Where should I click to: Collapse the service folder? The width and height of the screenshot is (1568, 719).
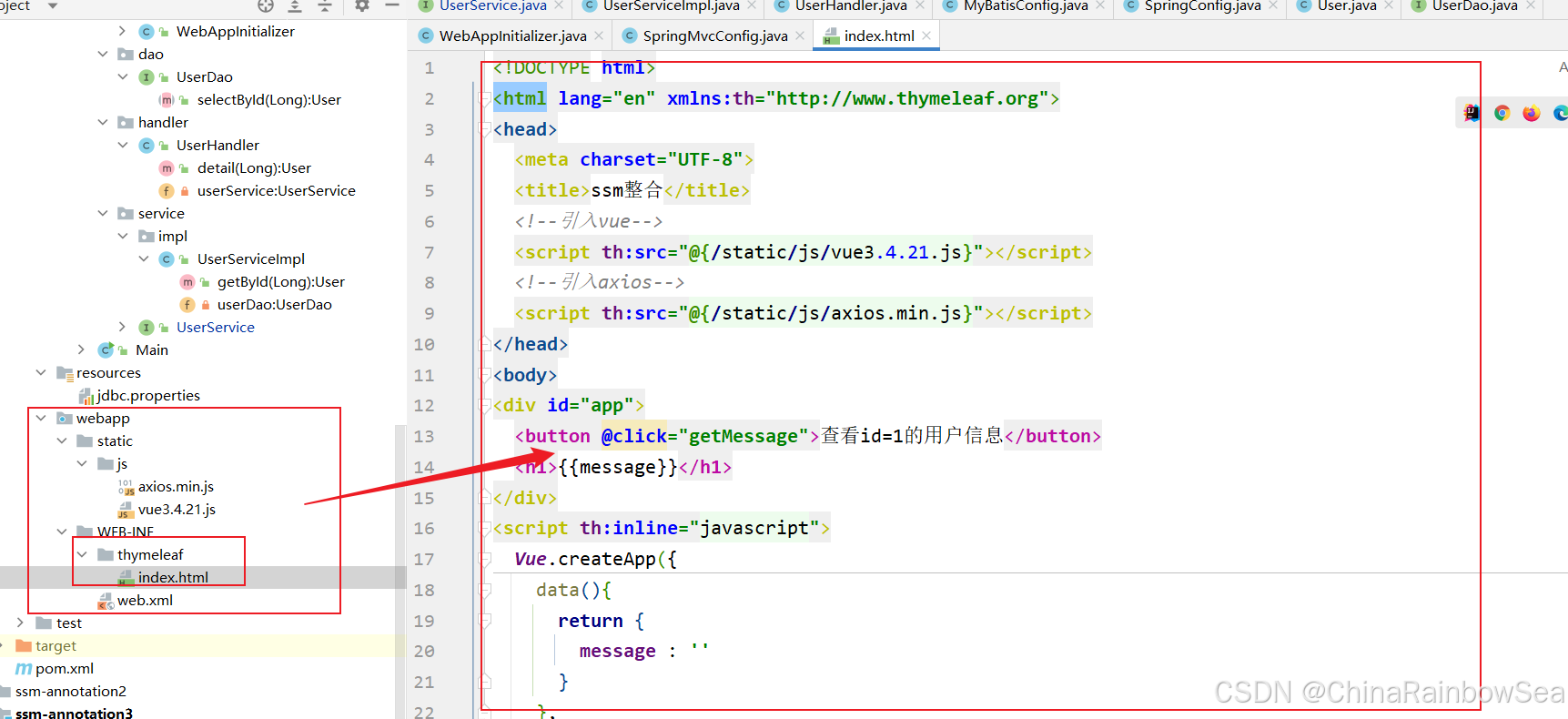point(103,213)
